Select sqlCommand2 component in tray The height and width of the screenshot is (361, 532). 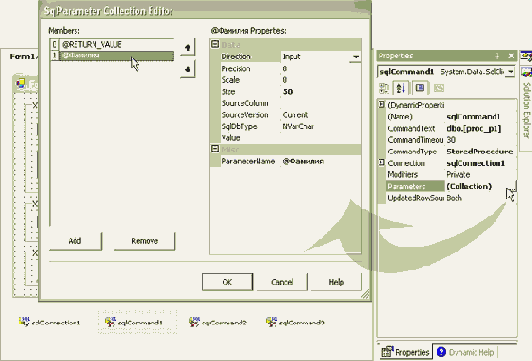217,322
